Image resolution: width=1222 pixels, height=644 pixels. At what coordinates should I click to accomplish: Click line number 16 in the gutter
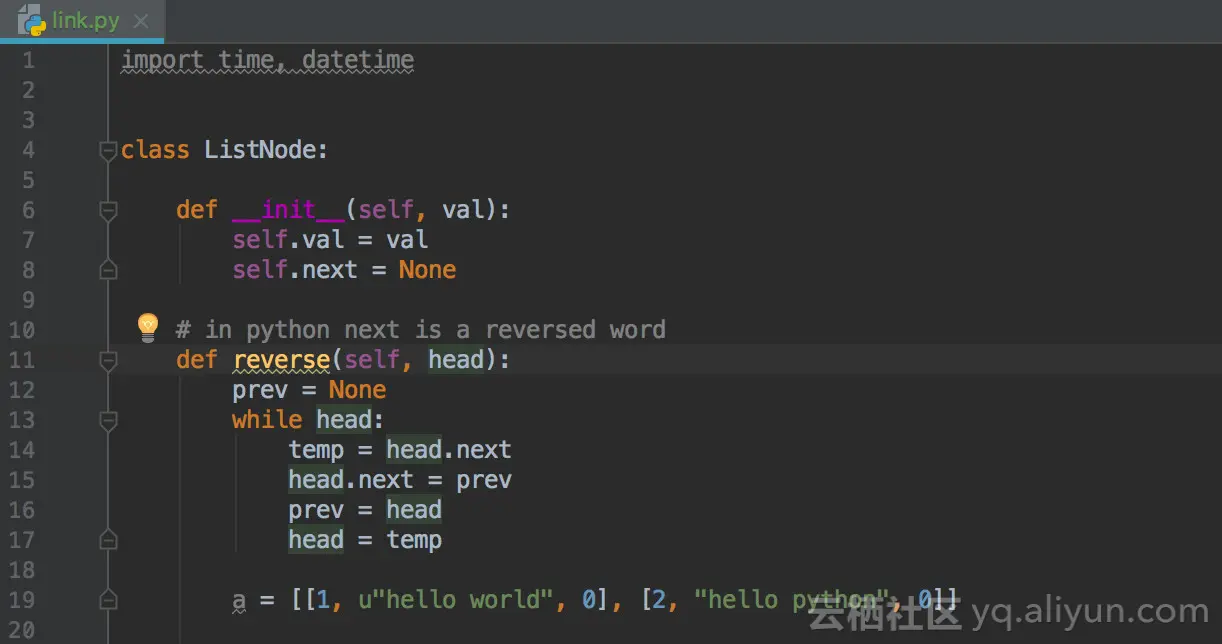pyautogui.click(x=22, y=510)
